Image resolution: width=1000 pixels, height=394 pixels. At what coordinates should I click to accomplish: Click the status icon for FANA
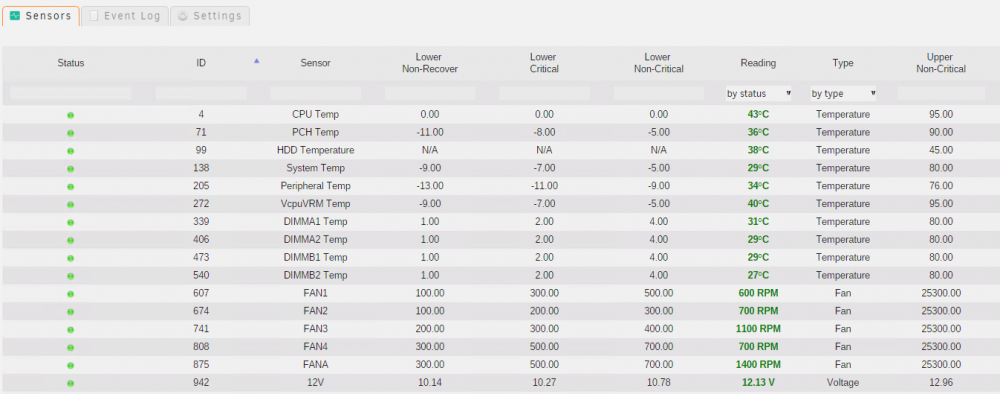[70, 365]
